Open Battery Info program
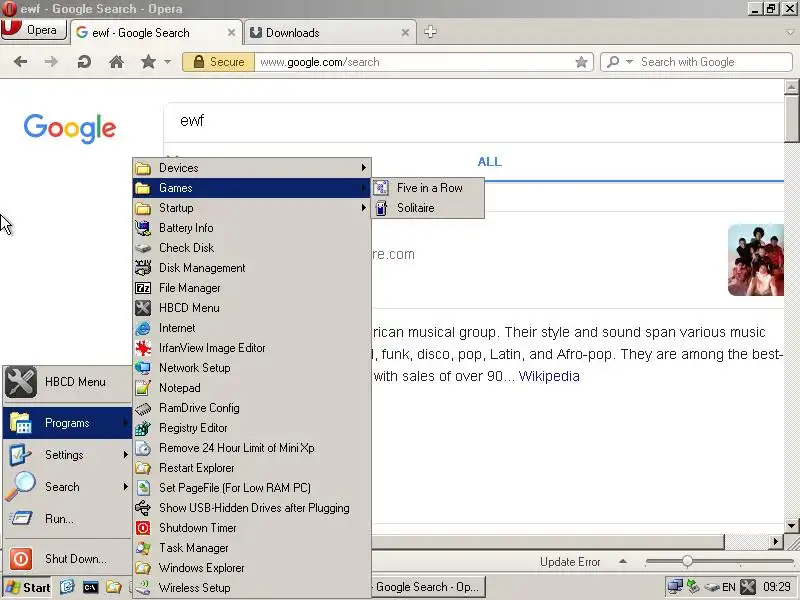 coord(252,228)
